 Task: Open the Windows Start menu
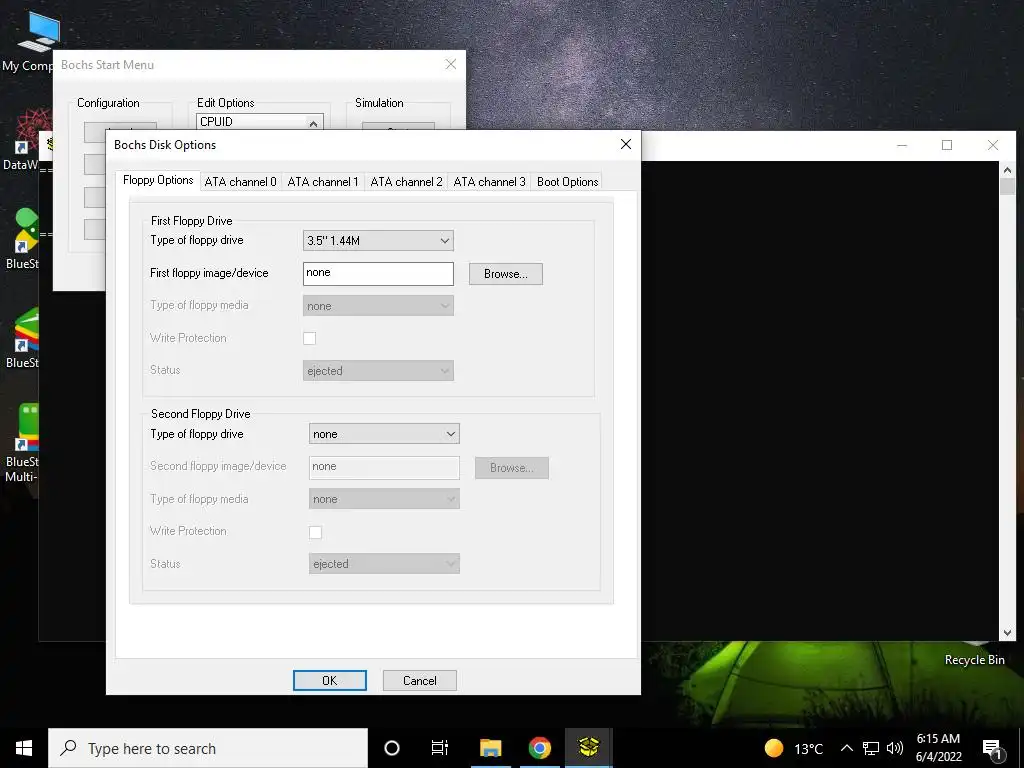(24, 748)
